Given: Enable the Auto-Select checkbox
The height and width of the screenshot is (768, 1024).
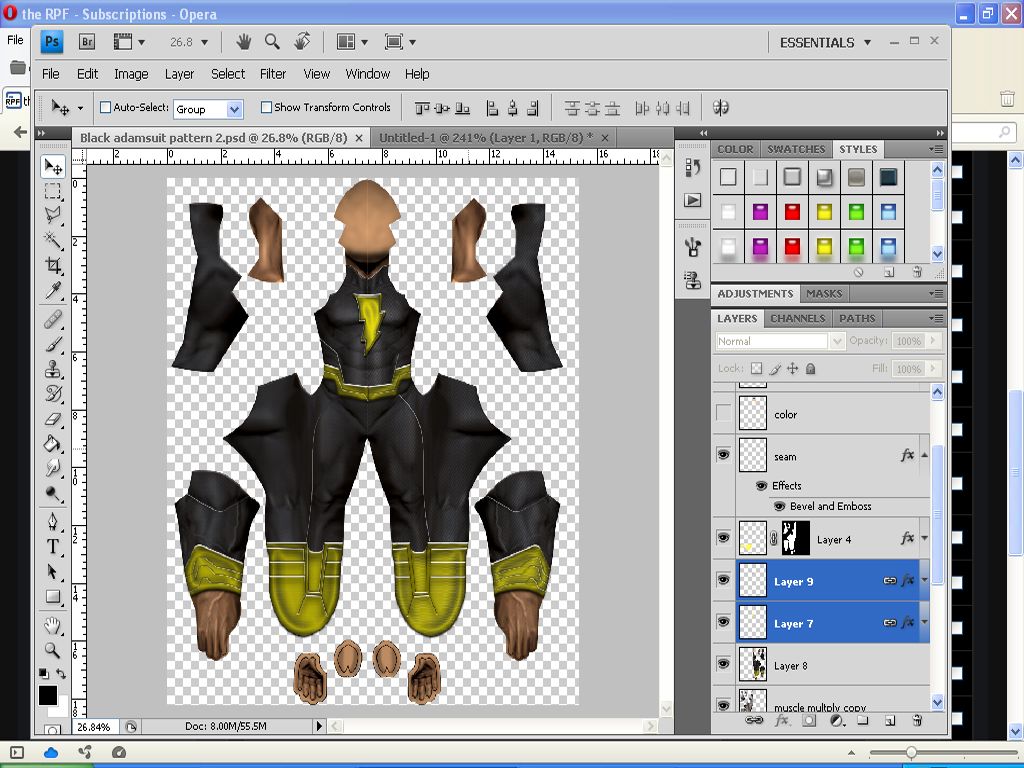Looking at the screenshot, I should pyautogui.click(x=105, y=107).
